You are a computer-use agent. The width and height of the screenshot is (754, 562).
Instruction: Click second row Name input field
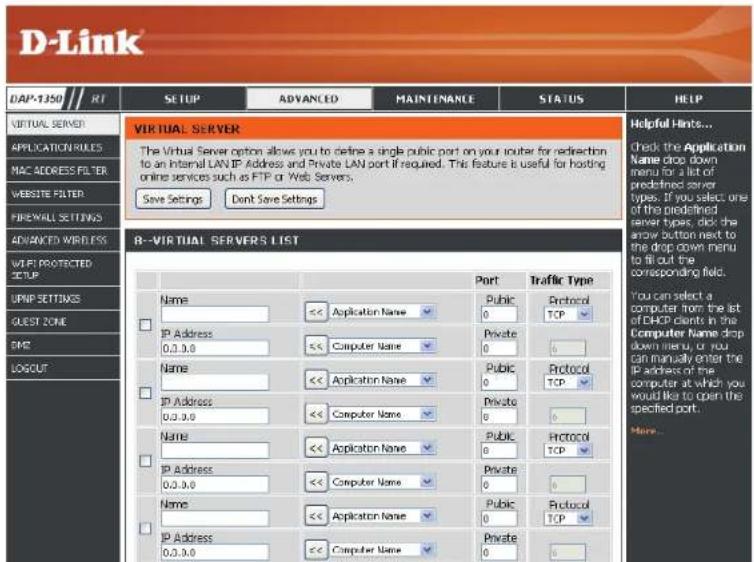(215, 382)
